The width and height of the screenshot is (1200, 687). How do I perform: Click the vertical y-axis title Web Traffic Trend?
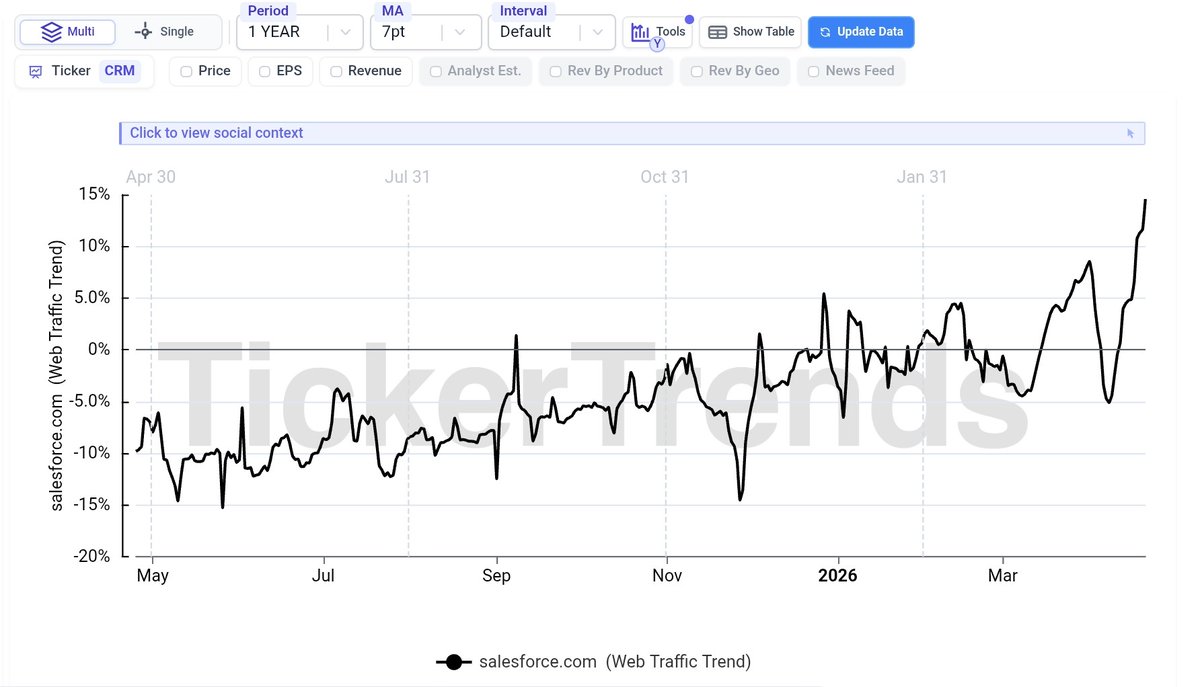pyautogui.click(x=57, y=375)
